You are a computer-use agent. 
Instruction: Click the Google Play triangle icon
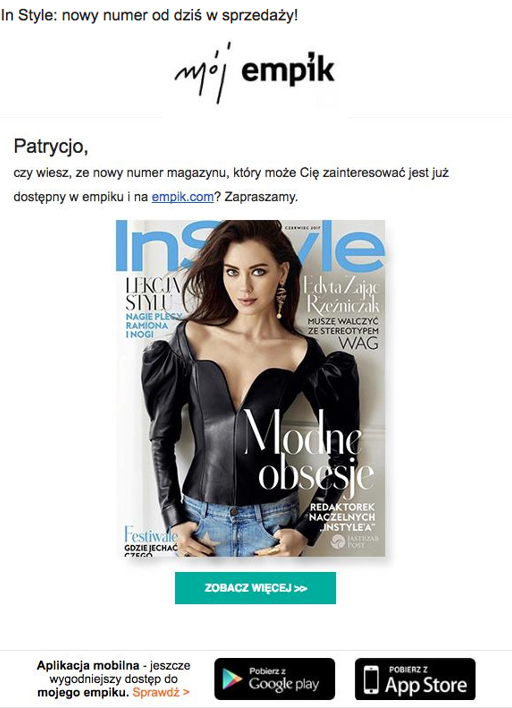(x=232, y=679)
